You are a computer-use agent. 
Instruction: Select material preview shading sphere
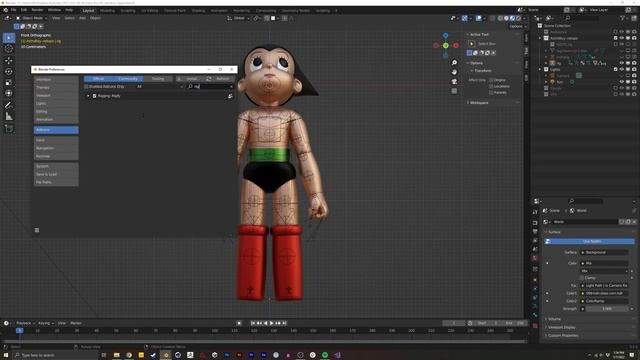point(512,18)
